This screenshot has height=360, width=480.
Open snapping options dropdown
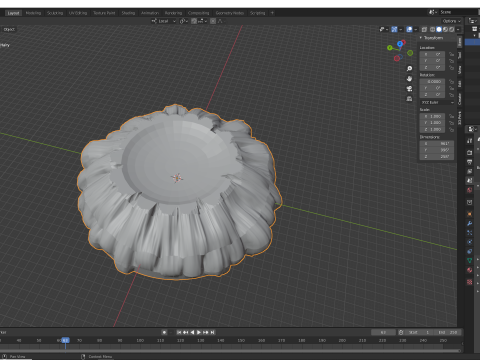click(202, 21)
